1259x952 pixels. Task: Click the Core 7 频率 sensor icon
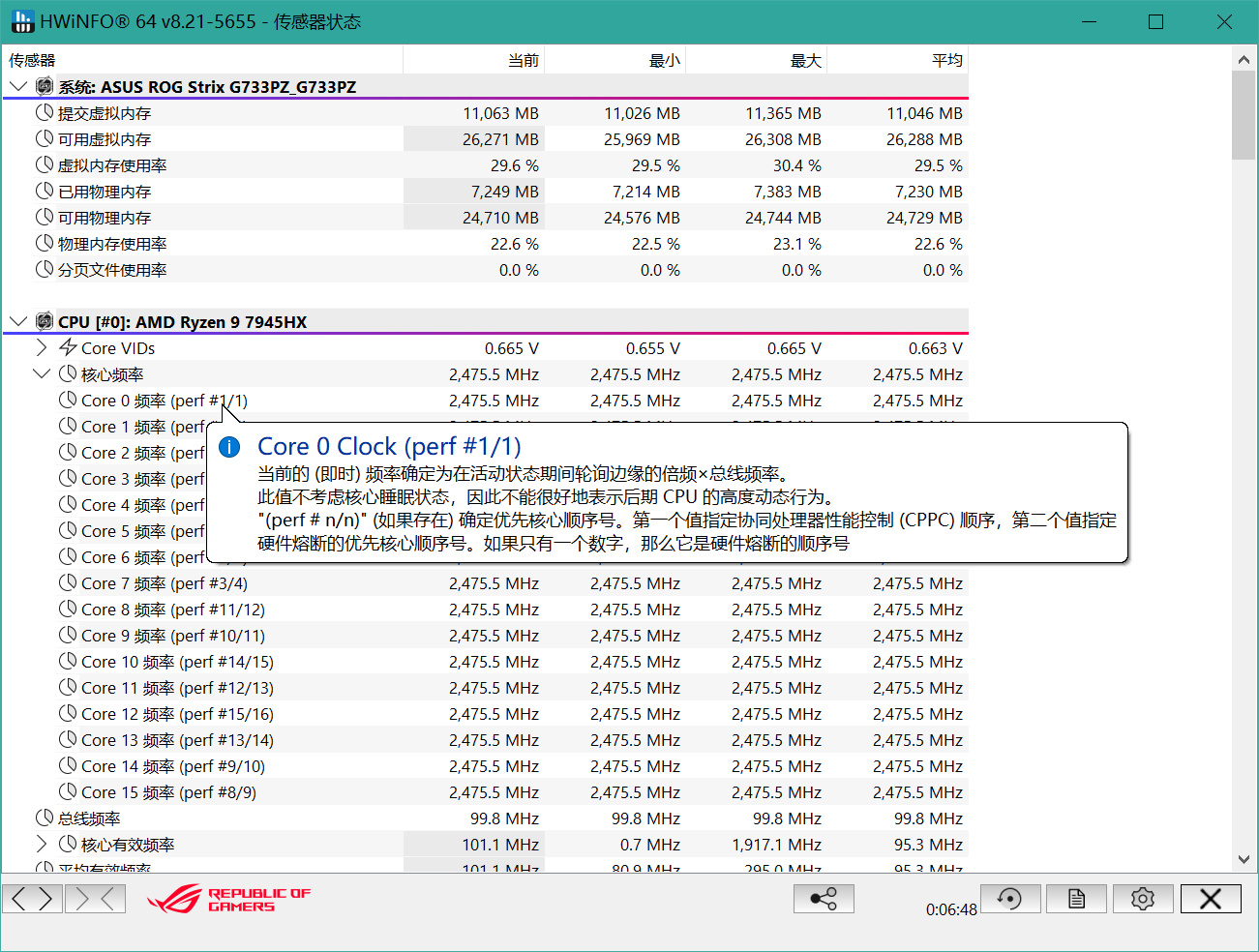68,582
